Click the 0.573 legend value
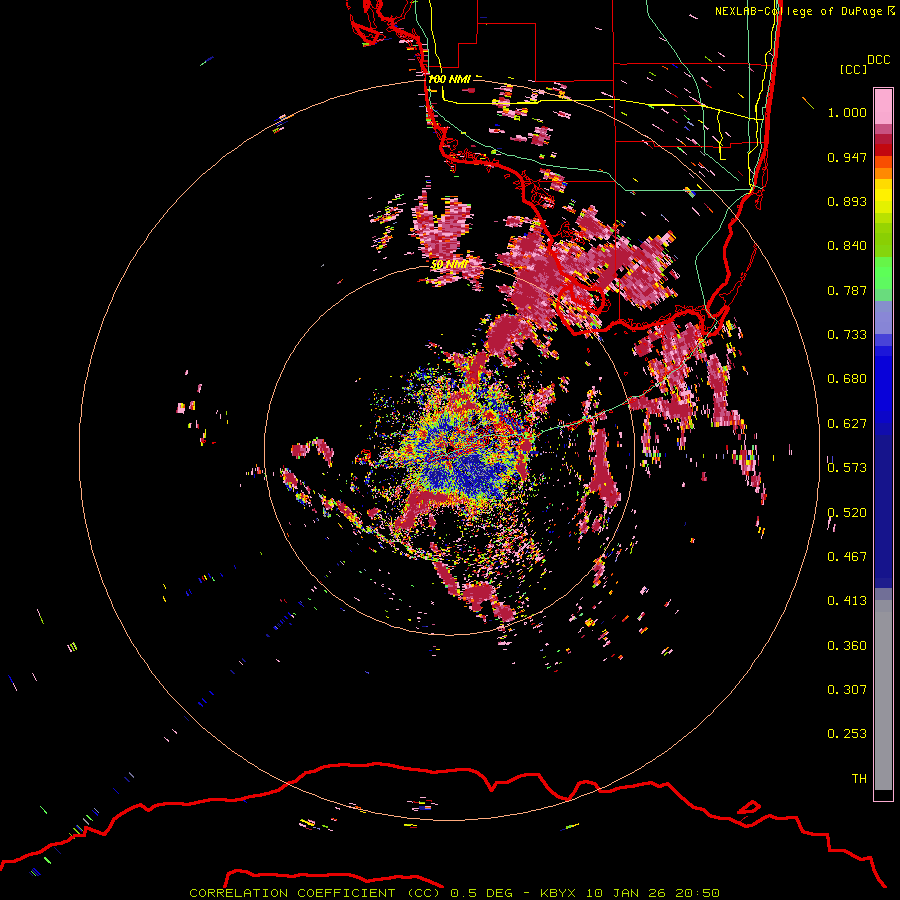Viewport: 900px width, 900px height. click(847, 468)
